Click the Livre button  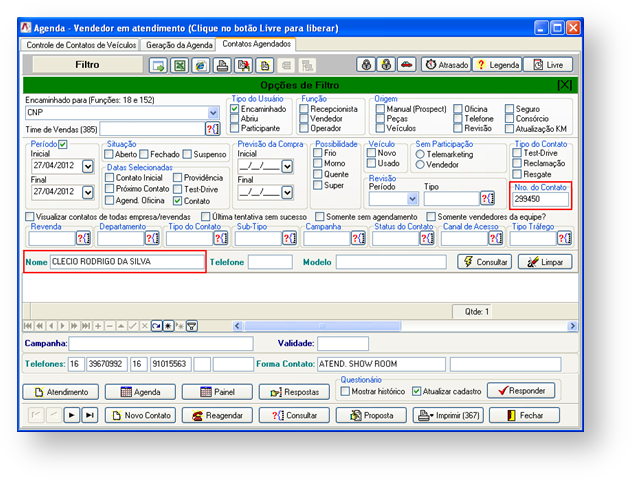[548, 64]
